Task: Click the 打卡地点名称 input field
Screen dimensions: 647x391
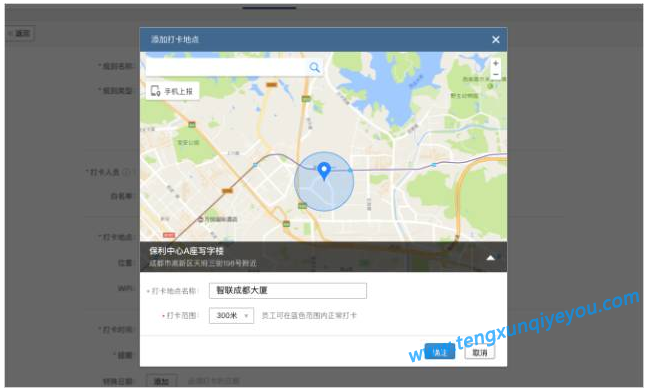Action: [288, 290]
